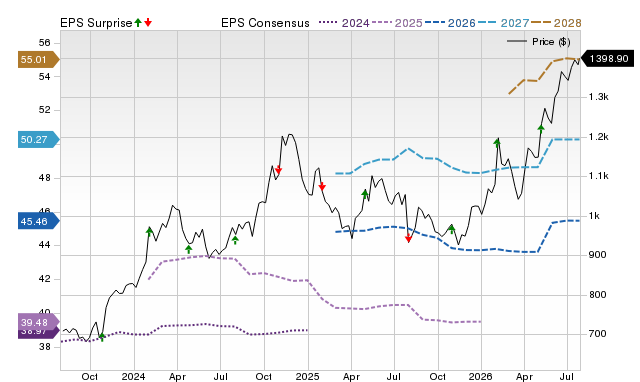Click the 56 label on the left axis
Image resolution: width=640 pixels, height=382 pixels.
tap(44, 43)
